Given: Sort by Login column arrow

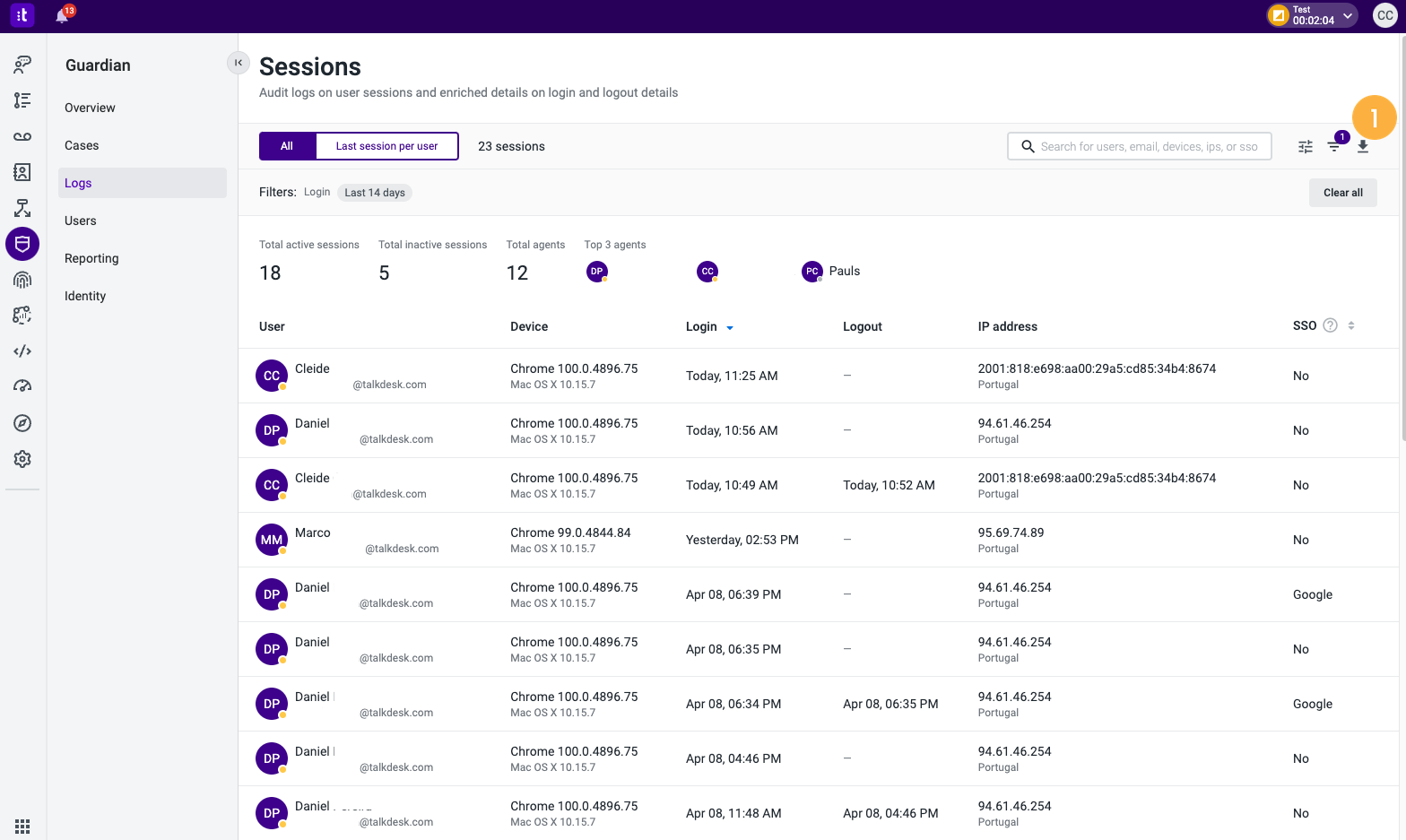Looking at the screenshot, I should [730, 327].
